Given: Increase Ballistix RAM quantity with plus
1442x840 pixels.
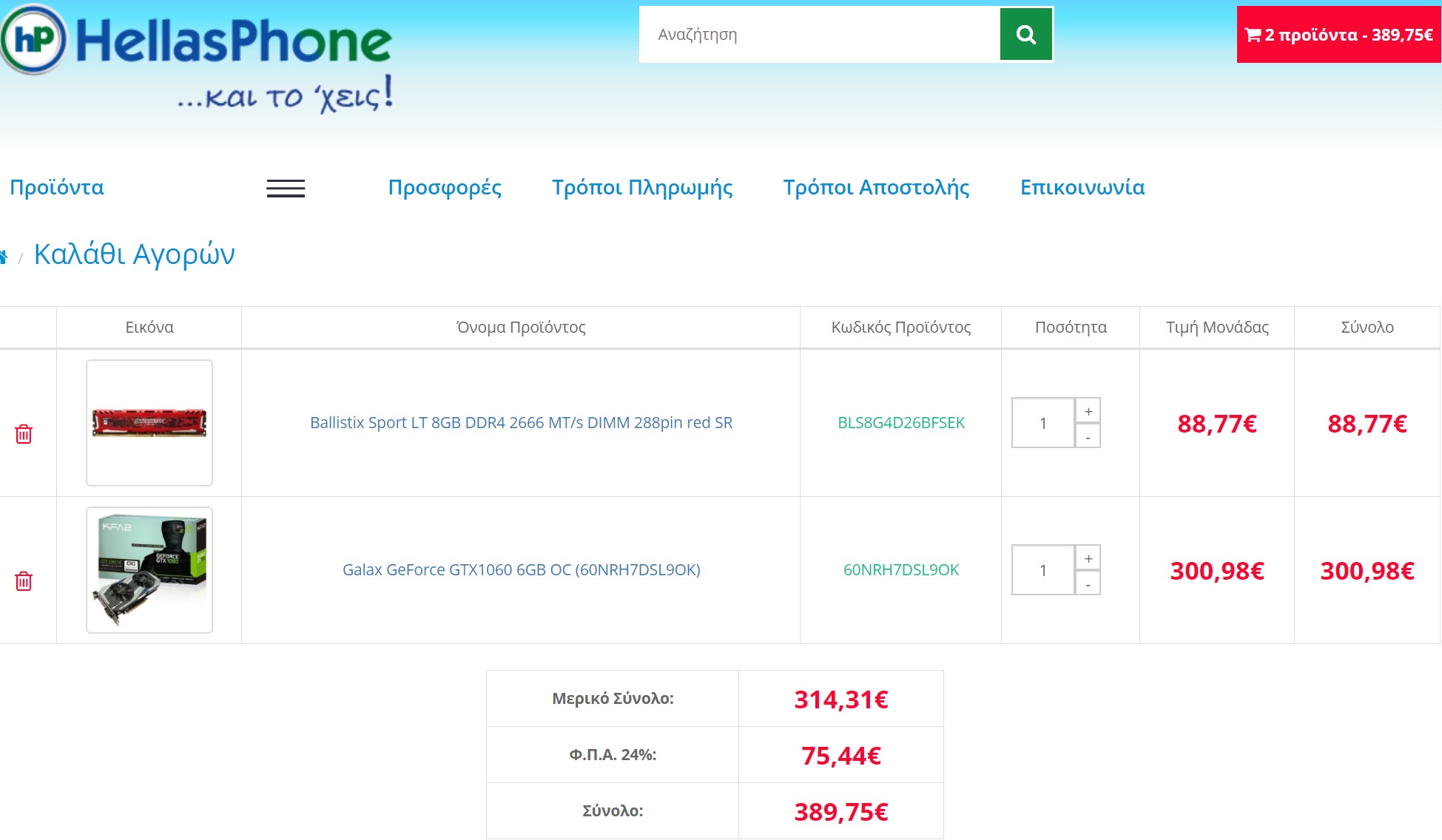Looking at the screenshot, I should [x=1088, y=411].
